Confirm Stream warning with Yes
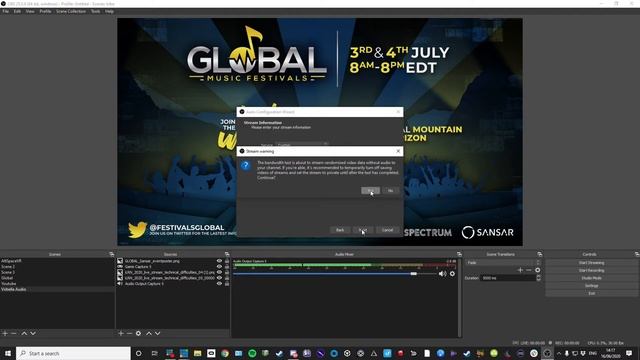Viewport: 640px width, 360px height. (370, 191)
